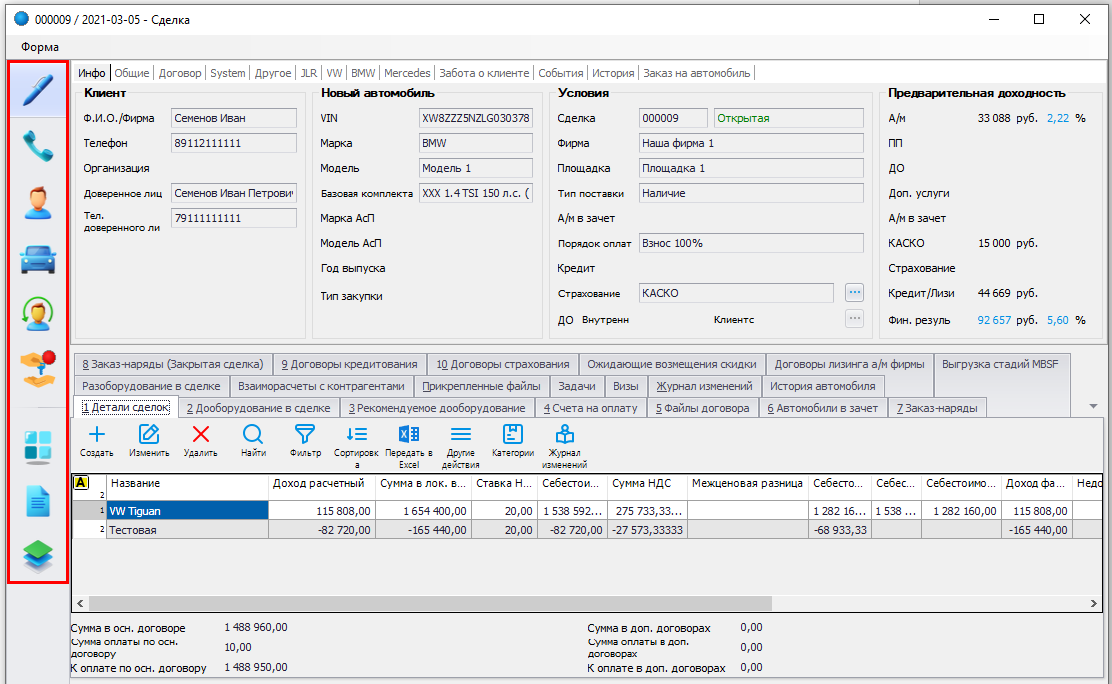Expand the tab overflow arrow at right
The image size is (1112, 684).
coord(1092,406)
